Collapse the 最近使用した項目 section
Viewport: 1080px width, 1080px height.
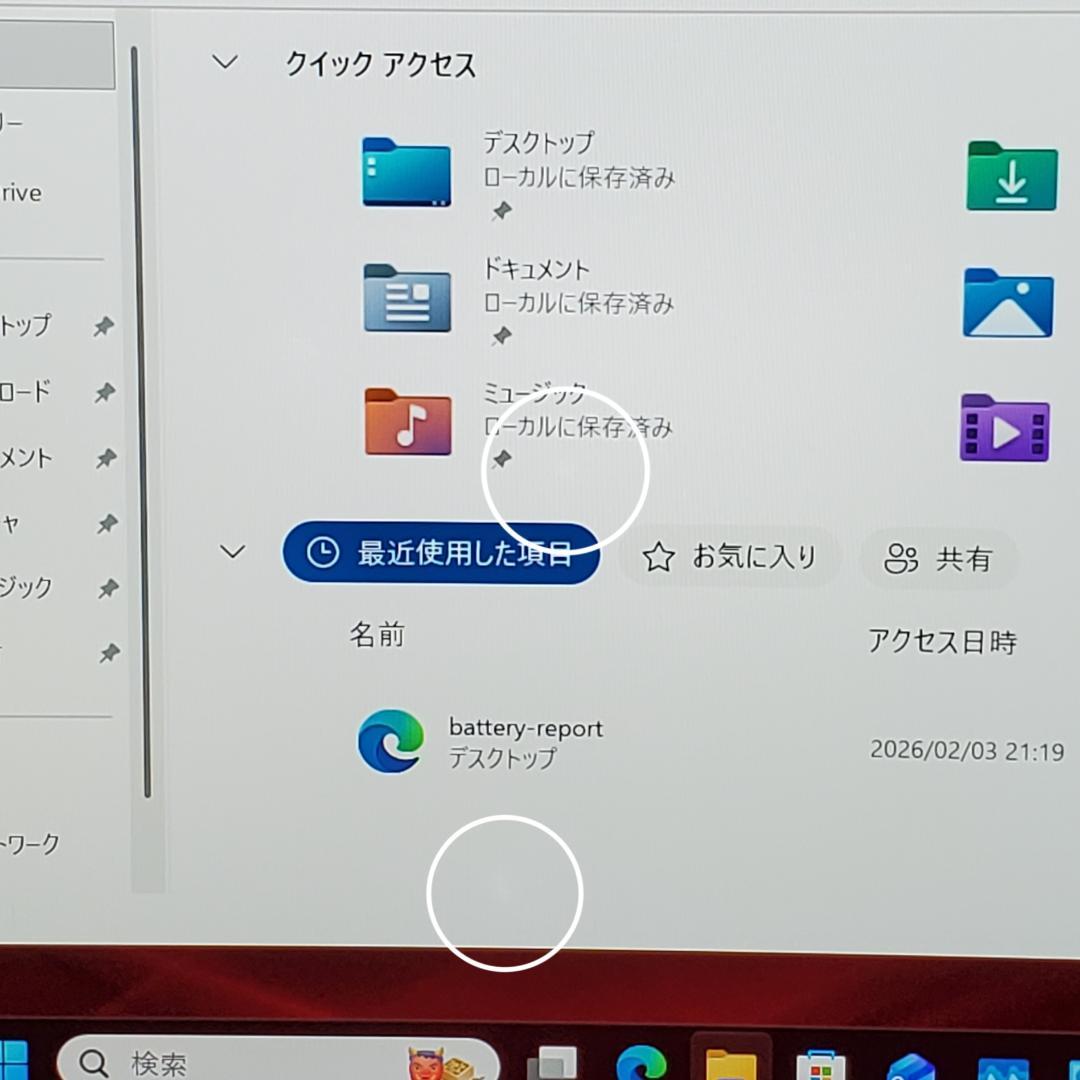click(x=232, y=551)
